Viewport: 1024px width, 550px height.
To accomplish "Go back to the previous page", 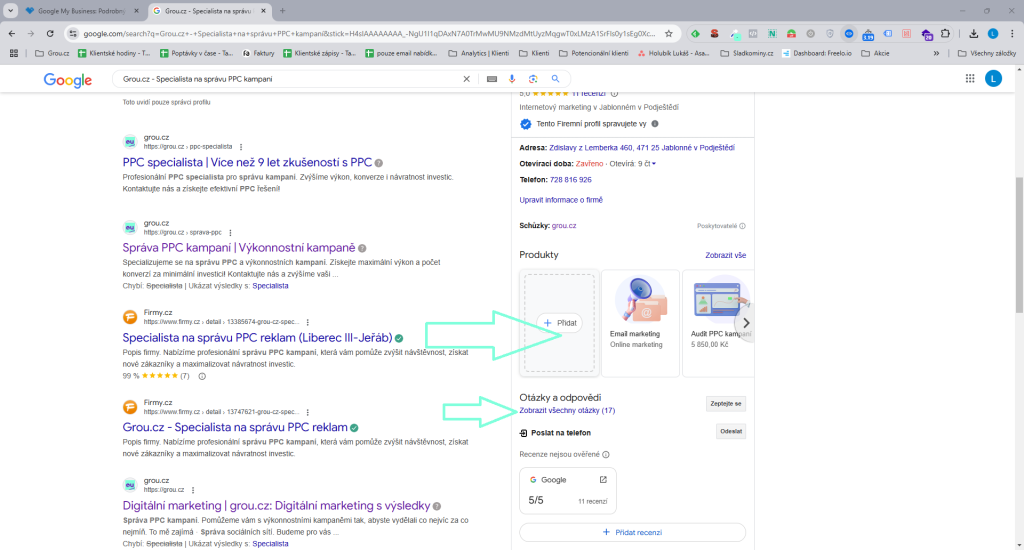I will pyautogui.click(x=12, y=33).
